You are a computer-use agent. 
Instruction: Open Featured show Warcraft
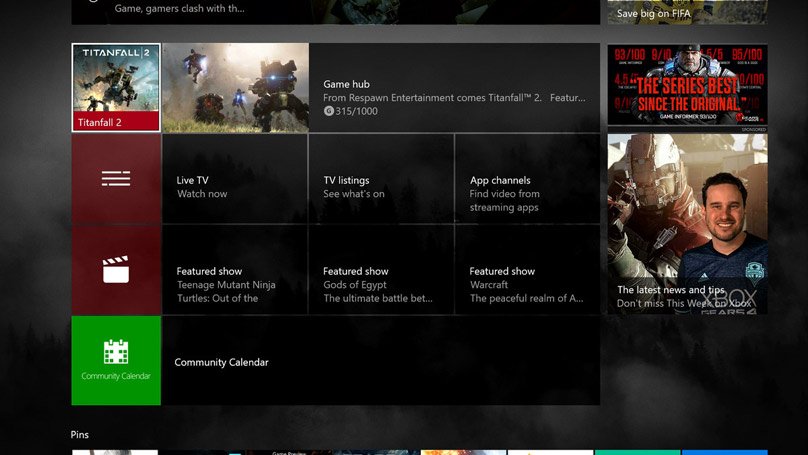pos(528,269)
